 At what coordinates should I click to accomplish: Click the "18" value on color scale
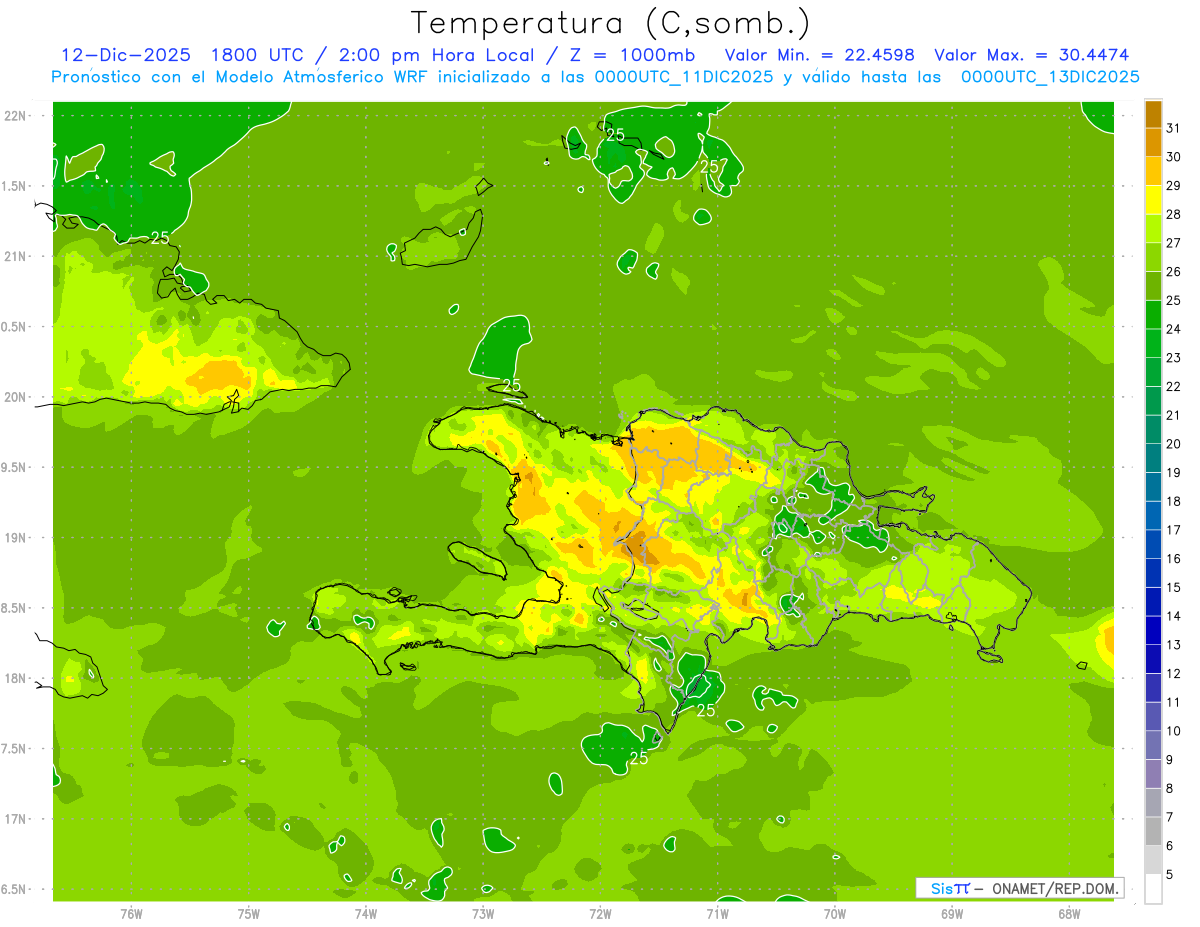coord(1174,501)
